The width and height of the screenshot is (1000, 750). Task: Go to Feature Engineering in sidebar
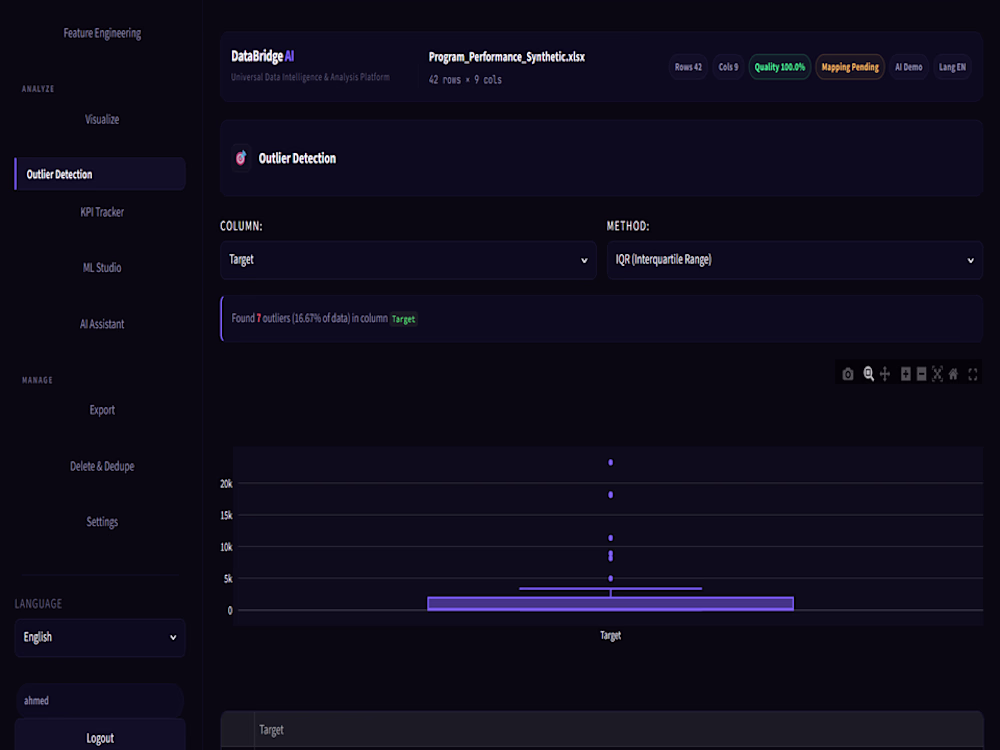pyautogui.click(x=102, y=33)
